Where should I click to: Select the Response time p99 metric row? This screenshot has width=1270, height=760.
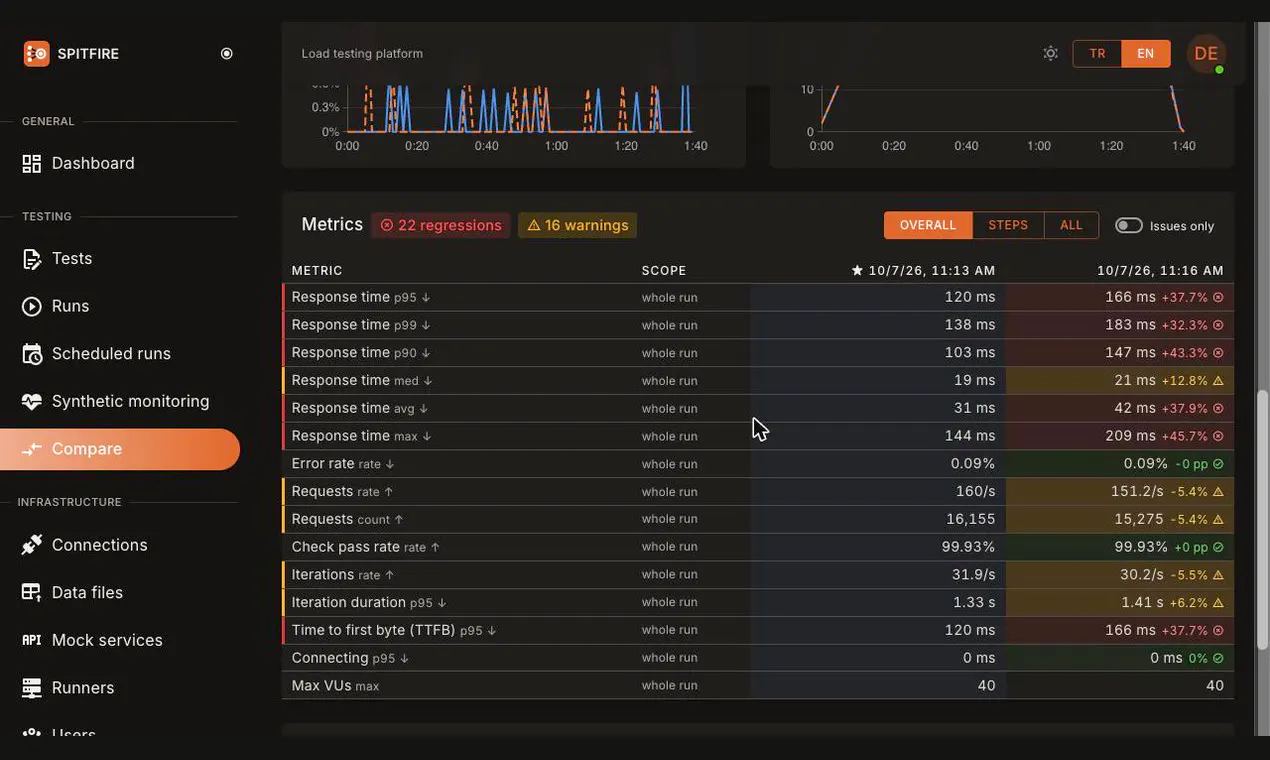coord(758,325)
